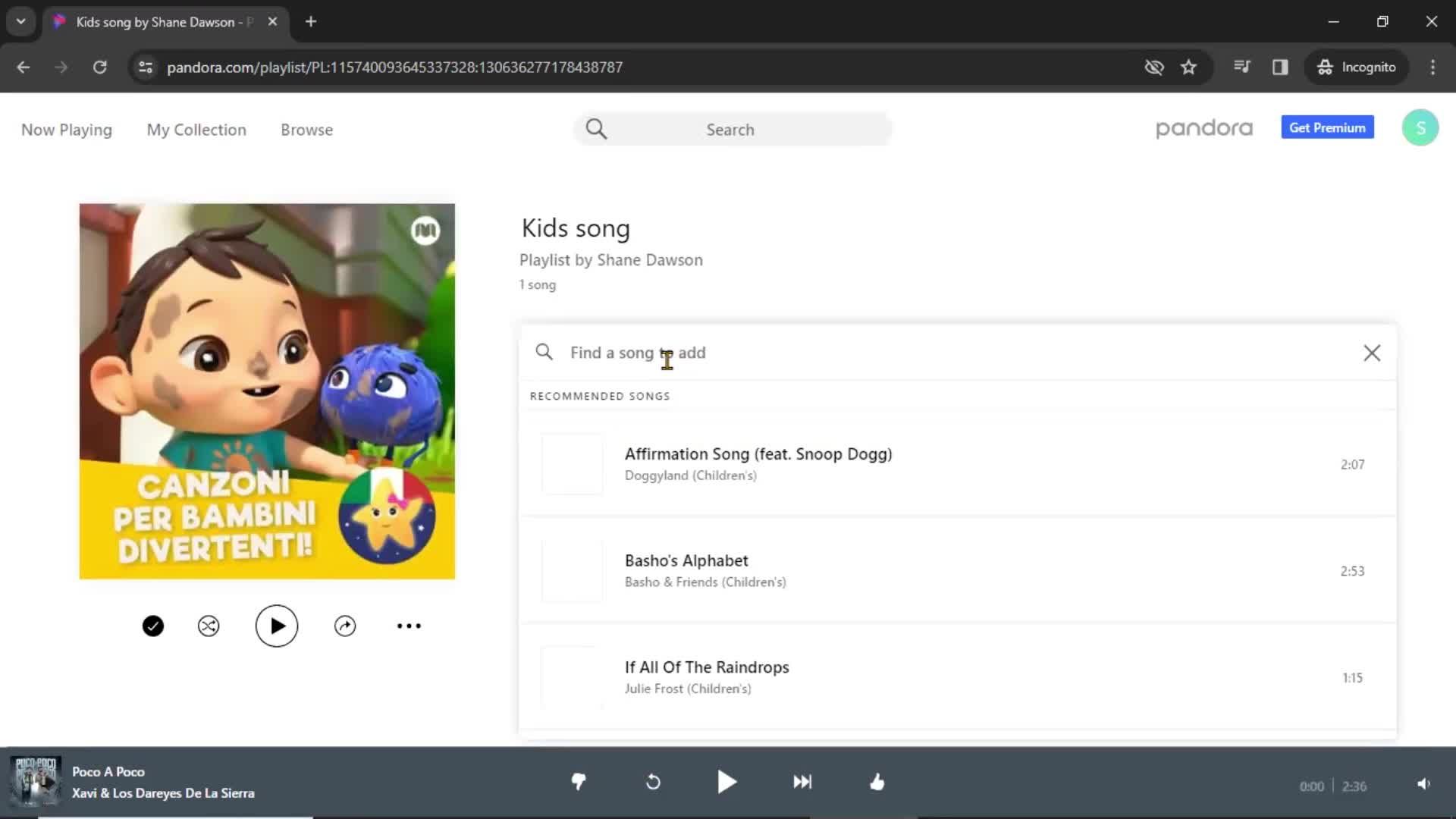Open artist Xavi & Los Dareyes De La Sierra
Image resolution: width=1456 pixels, height=819 pixels.
[163, 793]
